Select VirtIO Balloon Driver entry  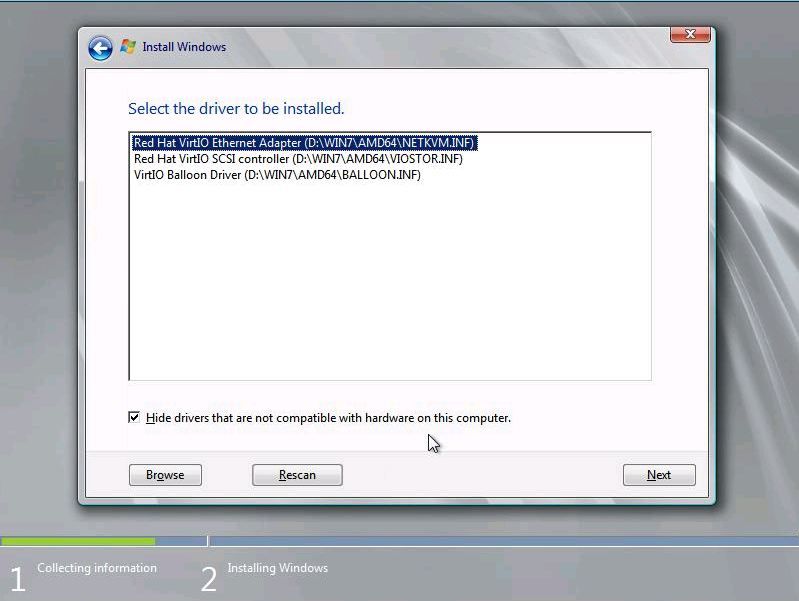click(277, 175)
